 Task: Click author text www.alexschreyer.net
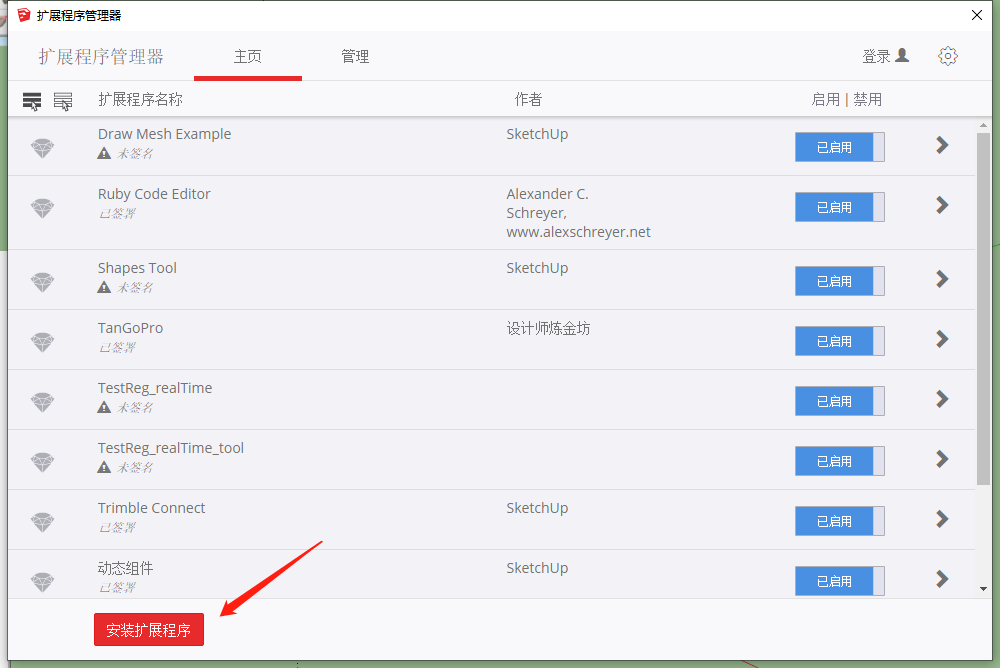578,232
